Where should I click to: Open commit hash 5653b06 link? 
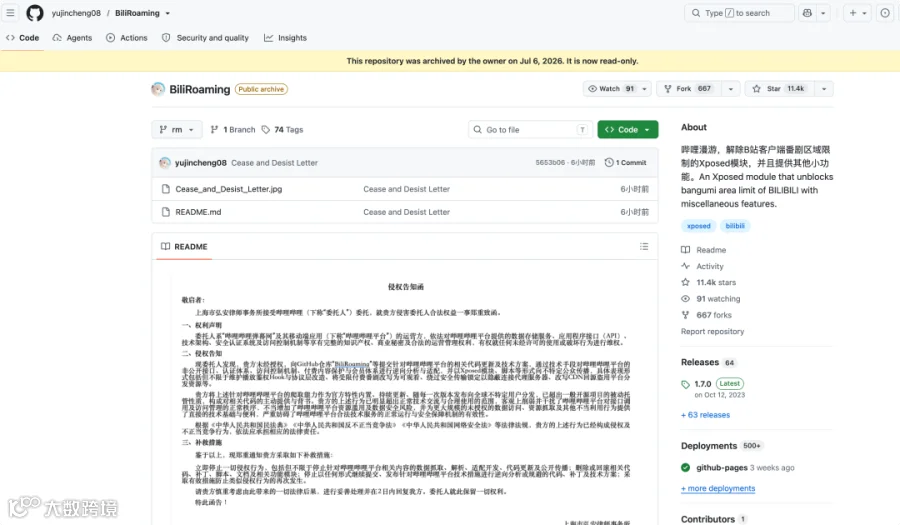coord(550,163)
